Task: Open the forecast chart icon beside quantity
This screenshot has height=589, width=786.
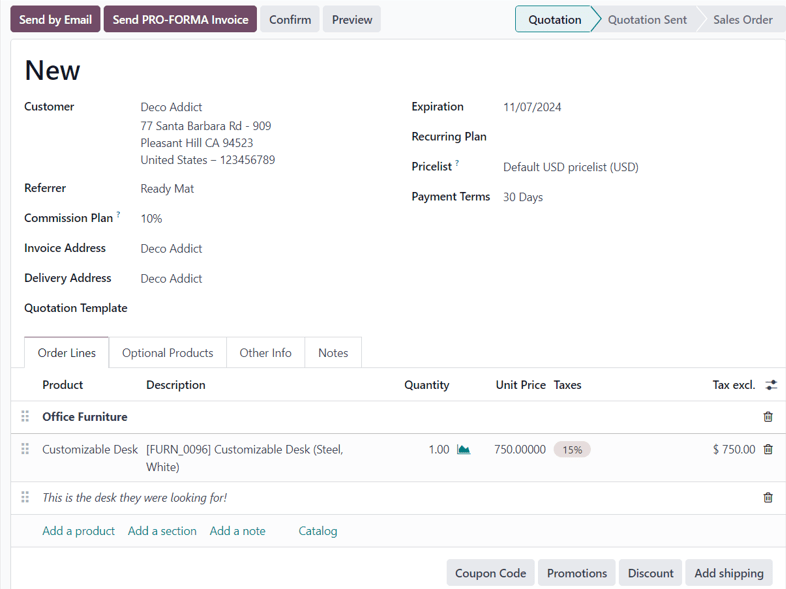Action: [x=463, y=450]
